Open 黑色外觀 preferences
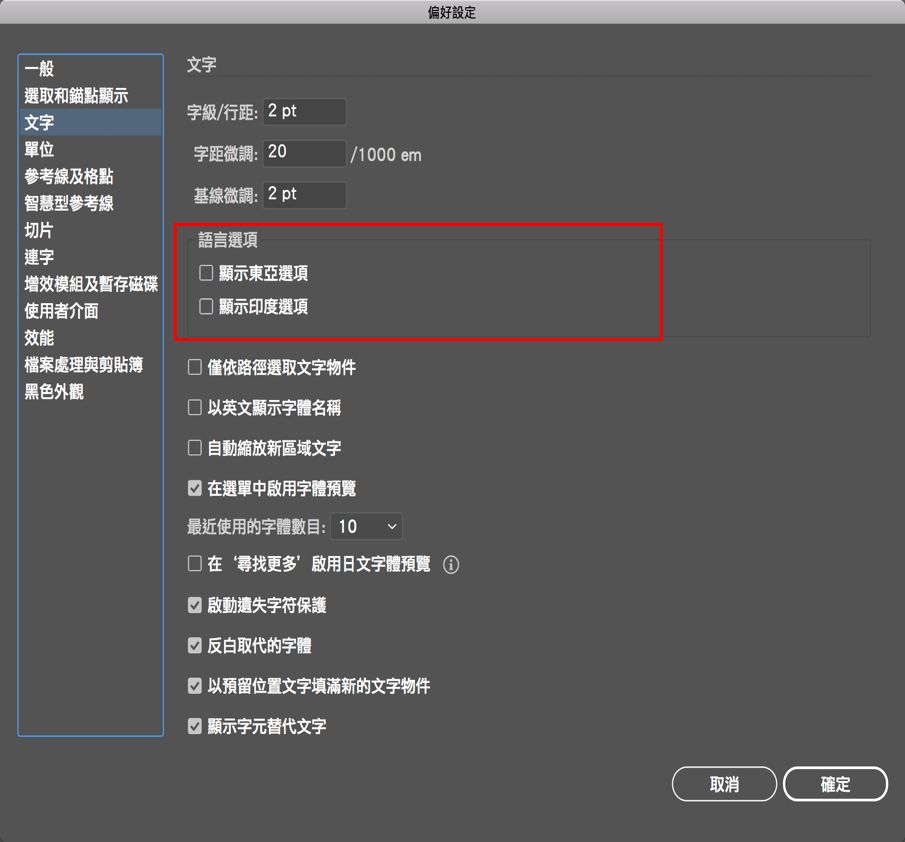The image size is (905, 842). click(91, 392)
